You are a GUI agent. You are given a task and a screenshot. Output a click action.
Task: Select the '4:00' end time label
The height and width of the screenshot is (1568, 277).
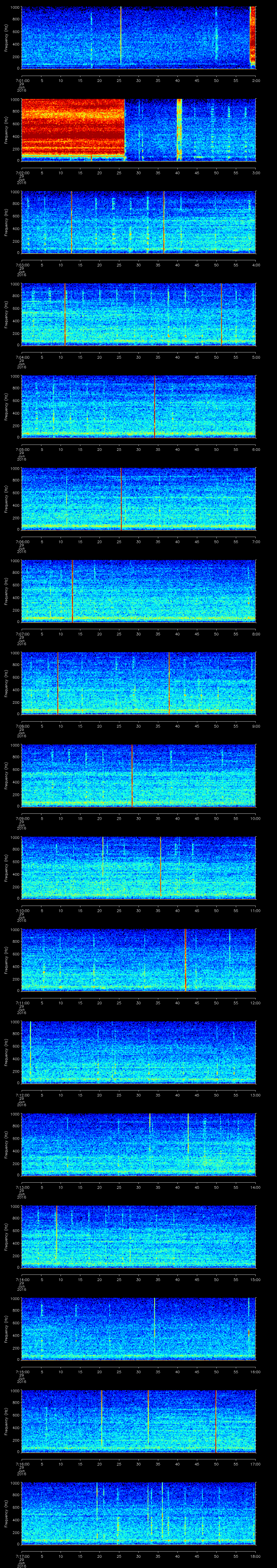pyautogui.click(x=256, y=265)
